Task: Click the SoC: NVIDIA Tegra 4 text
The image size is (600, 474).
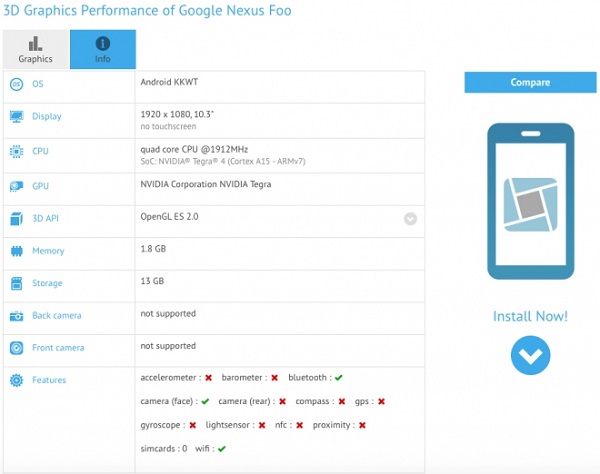Action: [x=223, y=161]
